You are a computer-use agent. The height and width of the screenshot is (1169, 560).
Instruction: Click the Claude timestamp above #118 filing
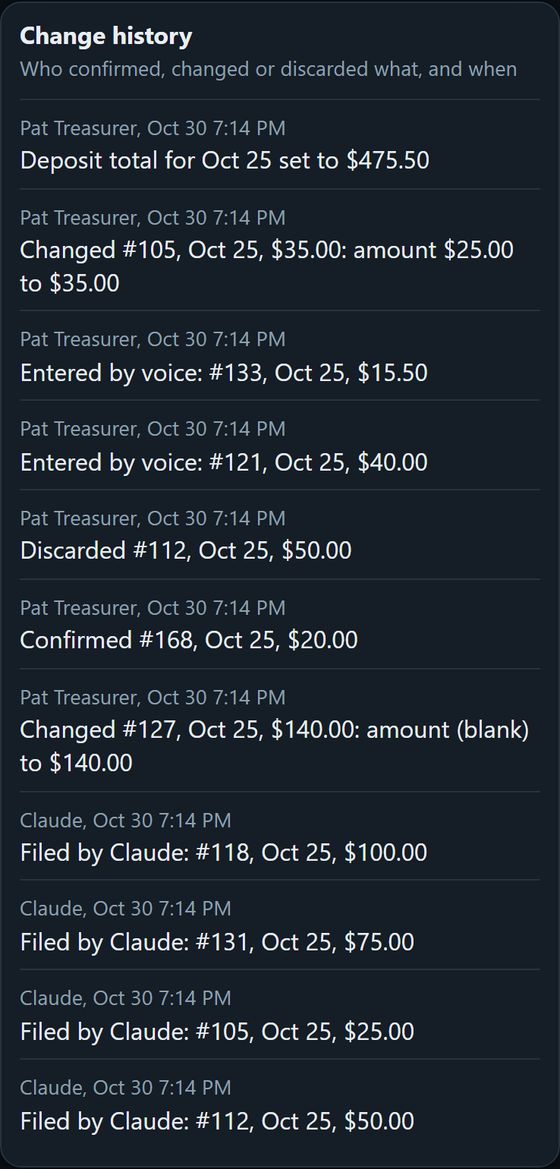126,820
